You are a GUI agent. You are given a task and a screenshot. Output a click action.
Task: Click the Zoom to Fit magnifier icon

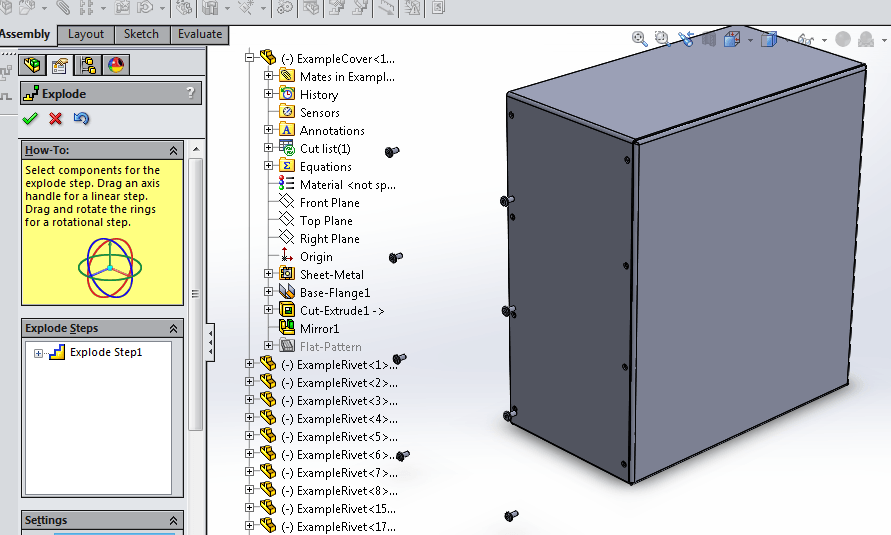point(639,39)
